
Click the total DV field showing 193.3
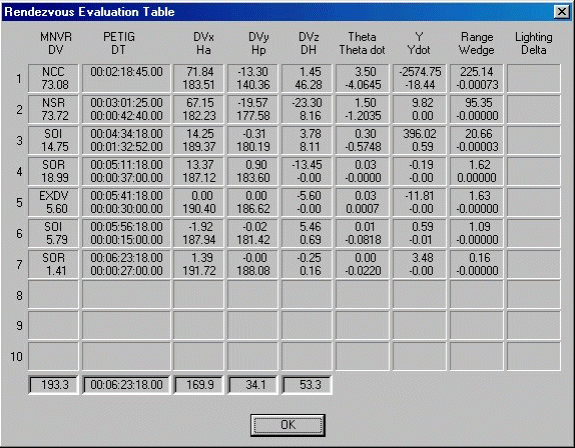point(54,385)
